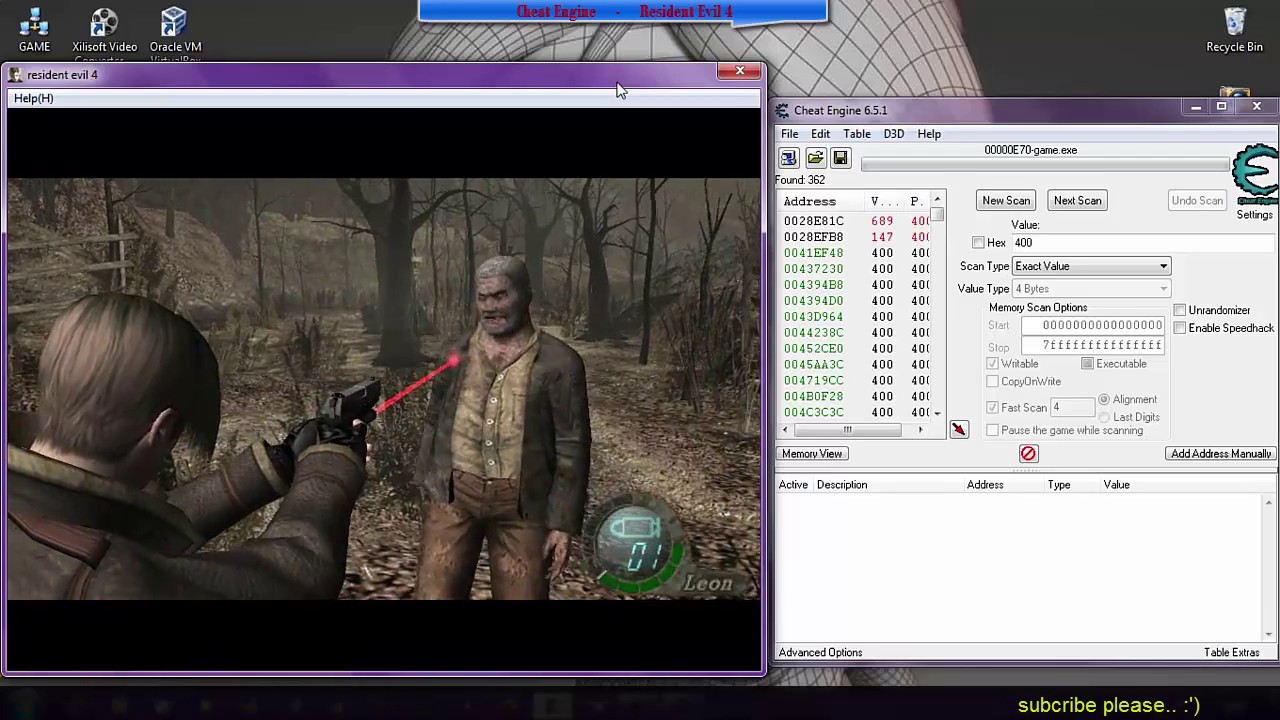
Task: Open the Help menu in Cheat Engine
Action: click(x=929, y=134)
